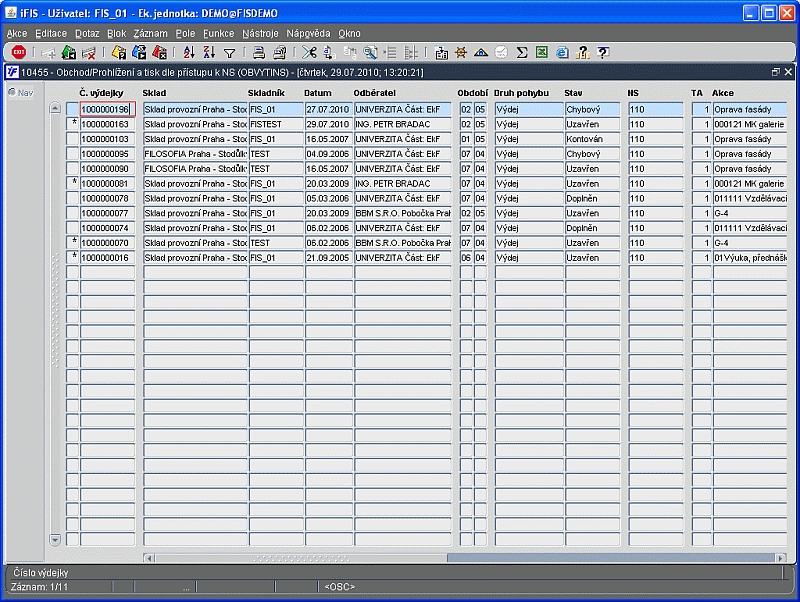Screen dimensions: 800x602
Task: Click the horizontal scrollbar right arrow
Action: click(x=781, y=558)
